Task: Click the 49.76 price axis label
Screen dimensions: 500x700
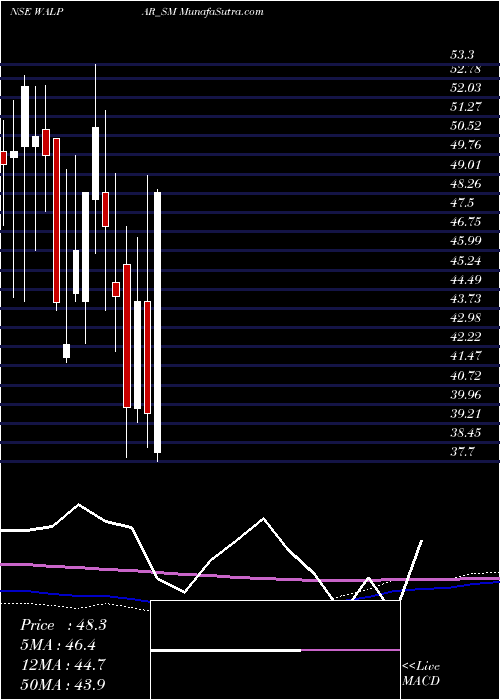Action: (x=465, y=146)
